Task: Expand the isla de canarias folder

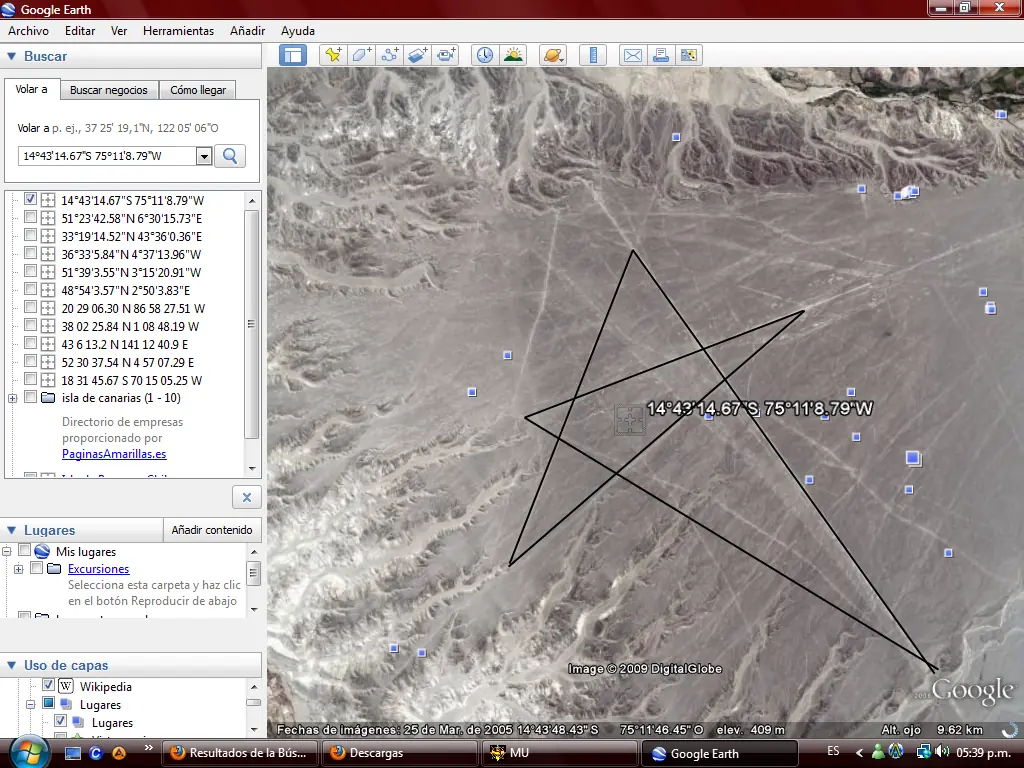Action: pyautogui.click(x=12, y=398)
